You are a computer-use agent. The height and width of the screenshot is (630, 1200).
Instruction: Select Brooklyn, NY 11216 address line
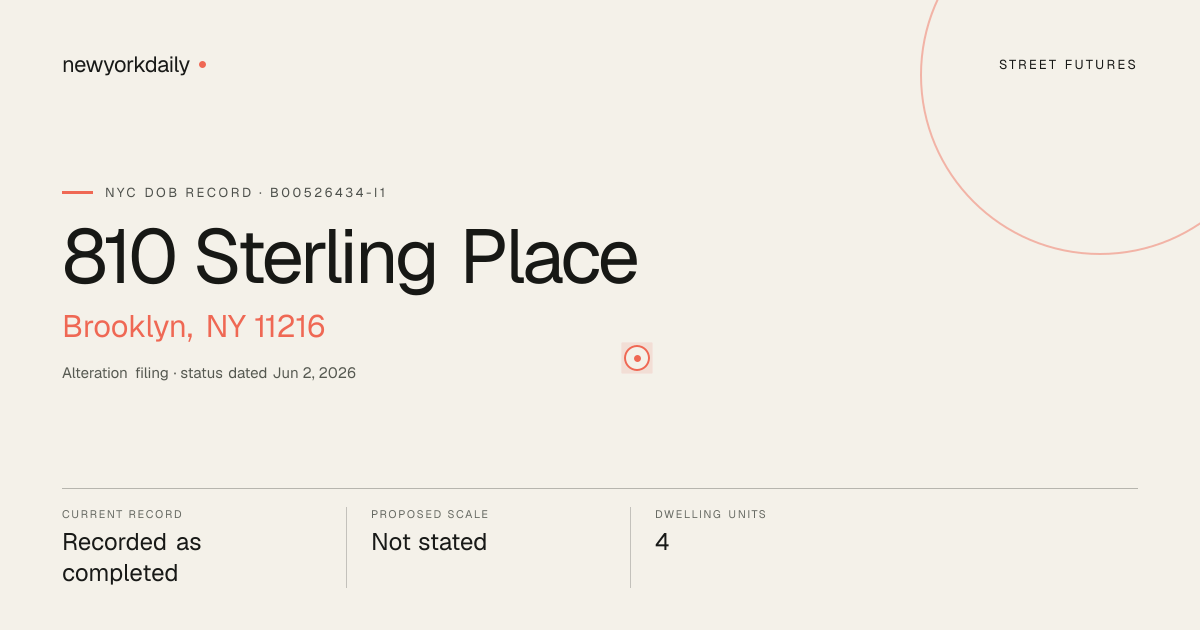(194, 327)
